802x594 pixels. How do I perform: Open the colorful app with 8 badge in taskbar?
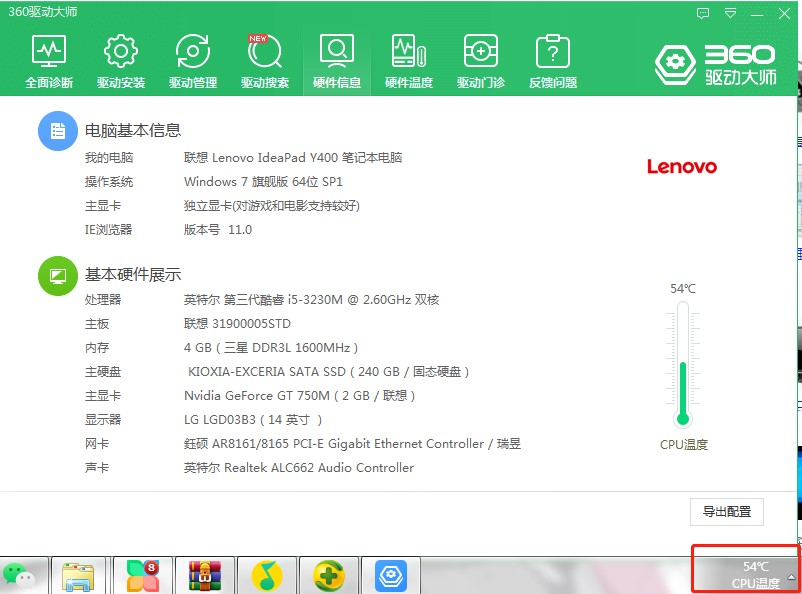(x=143, y=576)
